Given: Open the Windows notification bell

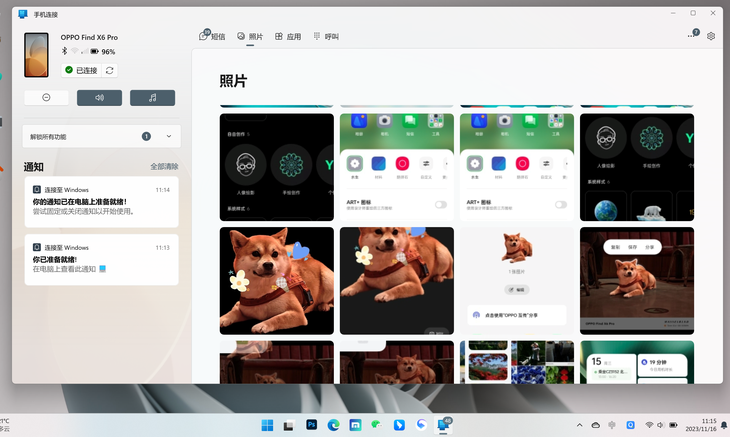Looking at the screenshot, I should pos(724,425).
